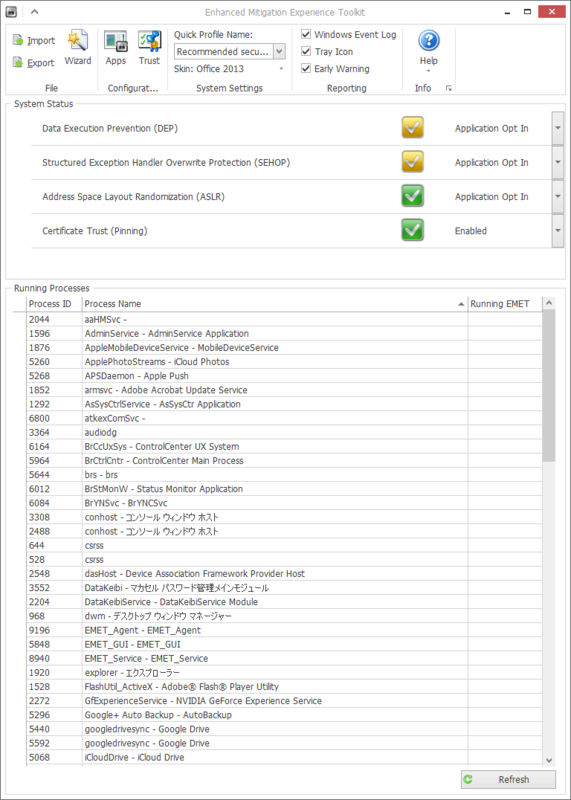Select the BrStMonW Status Monitor row
This screenshot has width=571, height=800.
click(285, 489)
